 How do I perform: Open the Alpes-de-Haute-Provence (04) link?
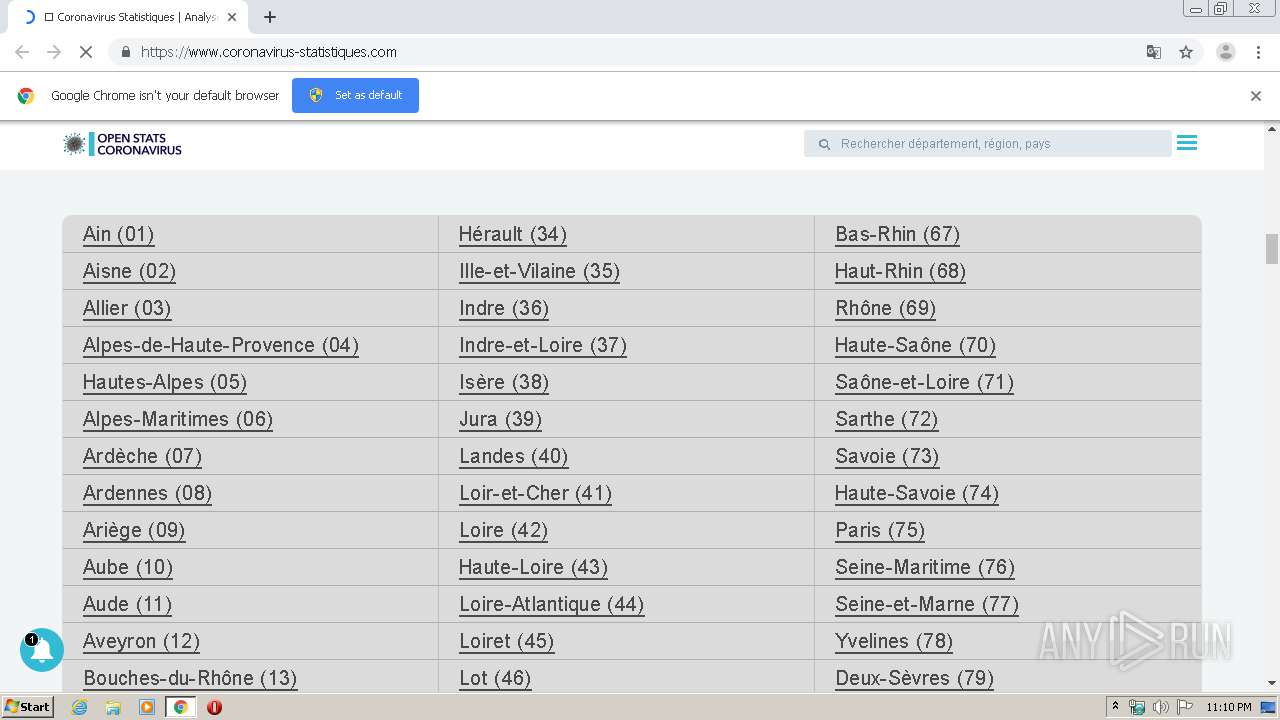tap(220, 345)
